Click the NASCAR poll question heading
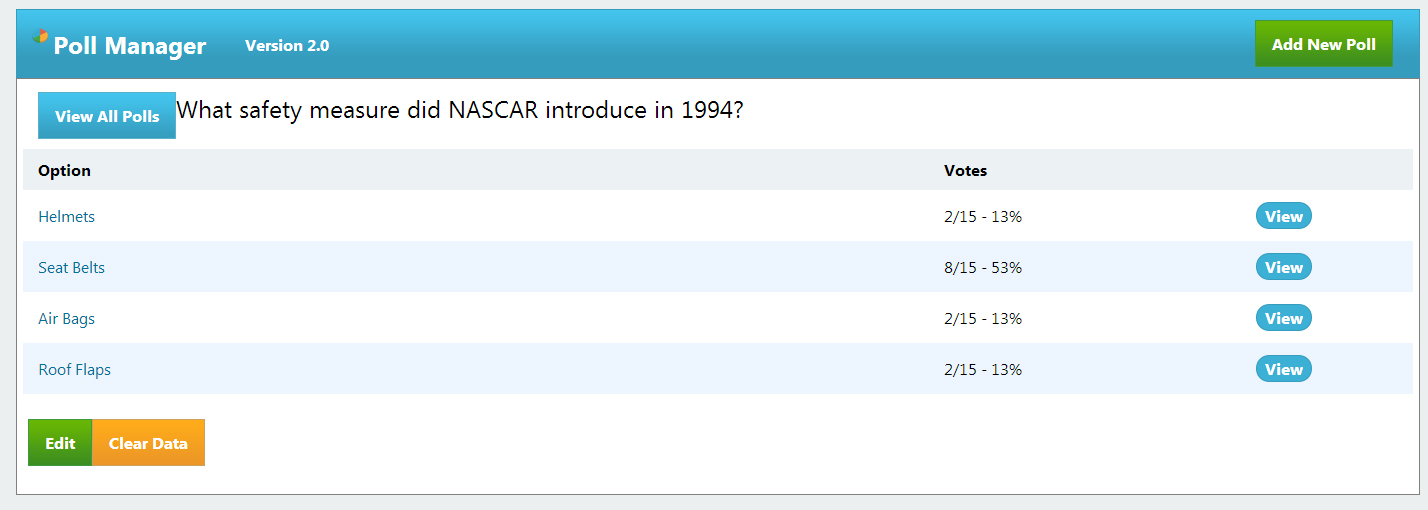This screenshot has width=1428, height=510. (460, 110)
